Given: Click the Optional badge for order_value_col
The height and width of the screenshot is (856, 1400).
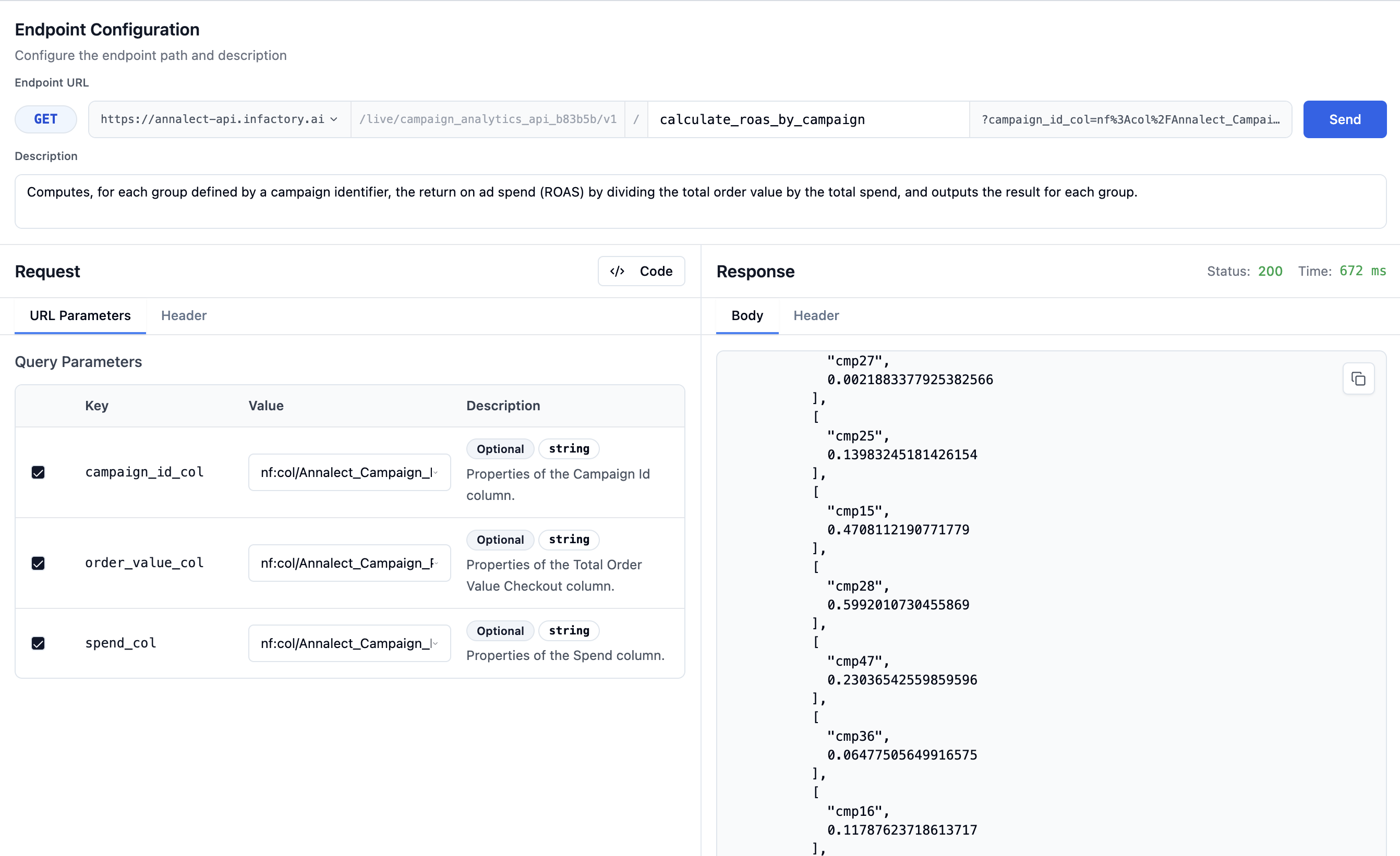Looking at the screenshot, I should [x=500, y=540].
